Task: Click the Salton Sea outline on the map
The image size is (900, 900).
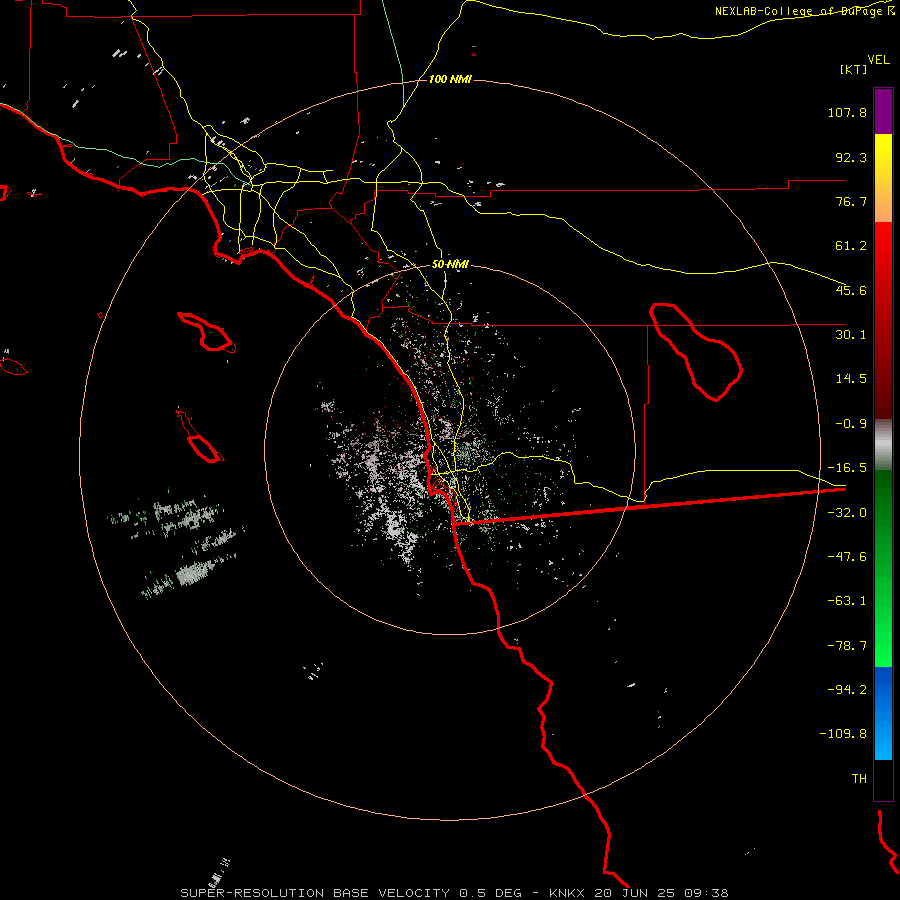Action: point(696,351)
